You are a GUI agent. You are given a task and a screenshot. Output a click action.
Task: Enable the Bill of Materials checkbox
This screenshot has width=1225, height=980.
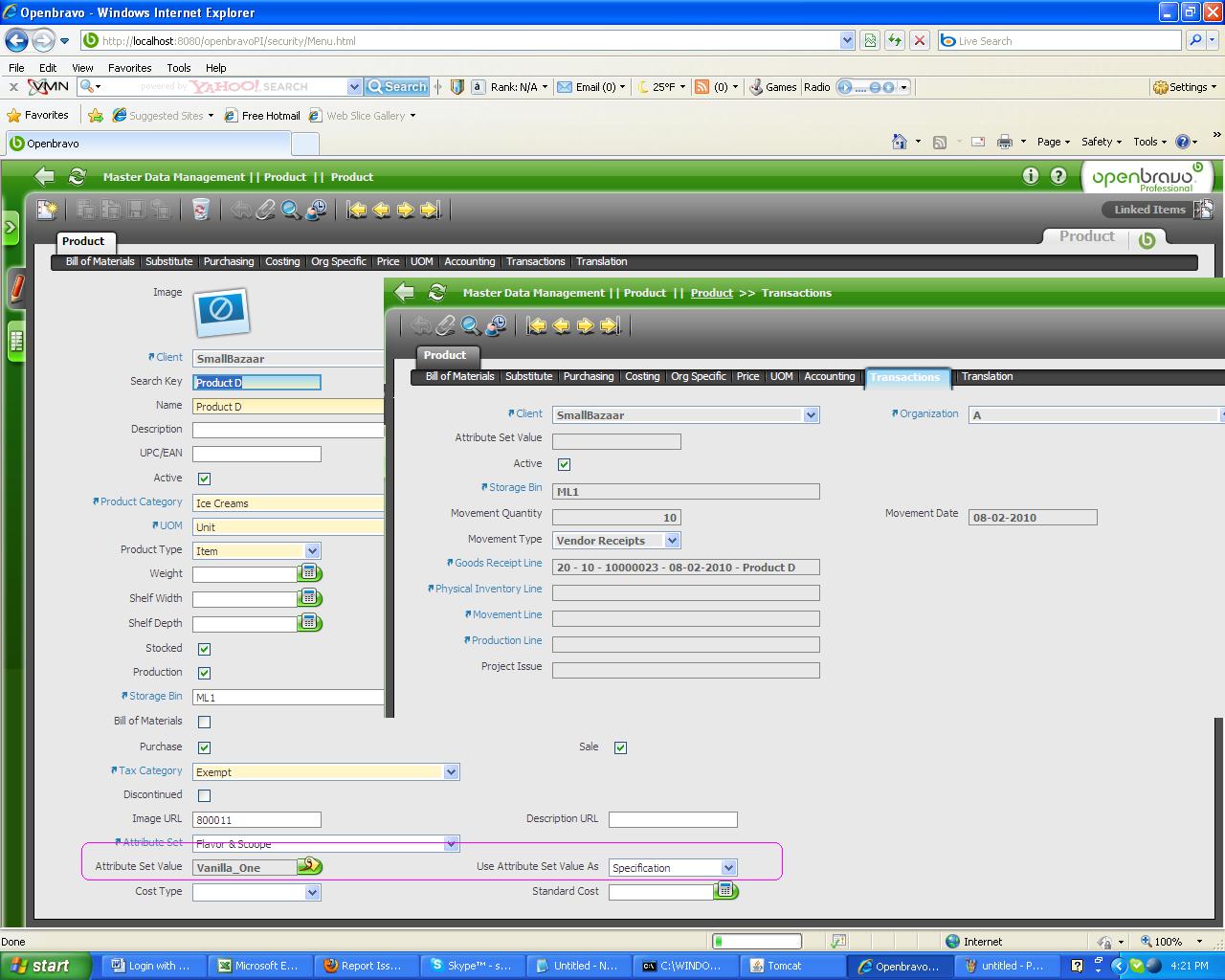204,722
